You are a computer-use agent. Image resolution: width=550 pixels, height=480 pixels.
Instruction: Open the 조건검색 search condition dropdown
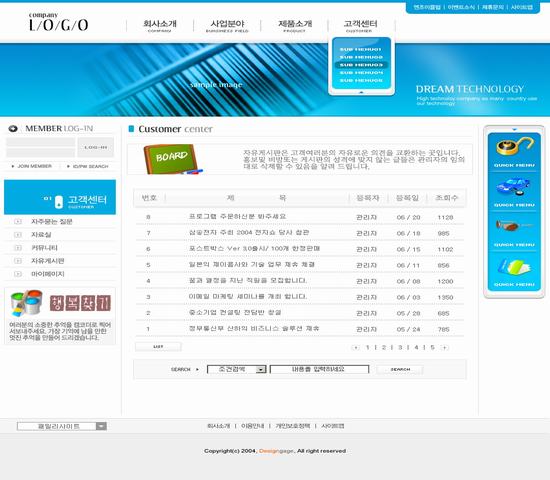point(261,369)
